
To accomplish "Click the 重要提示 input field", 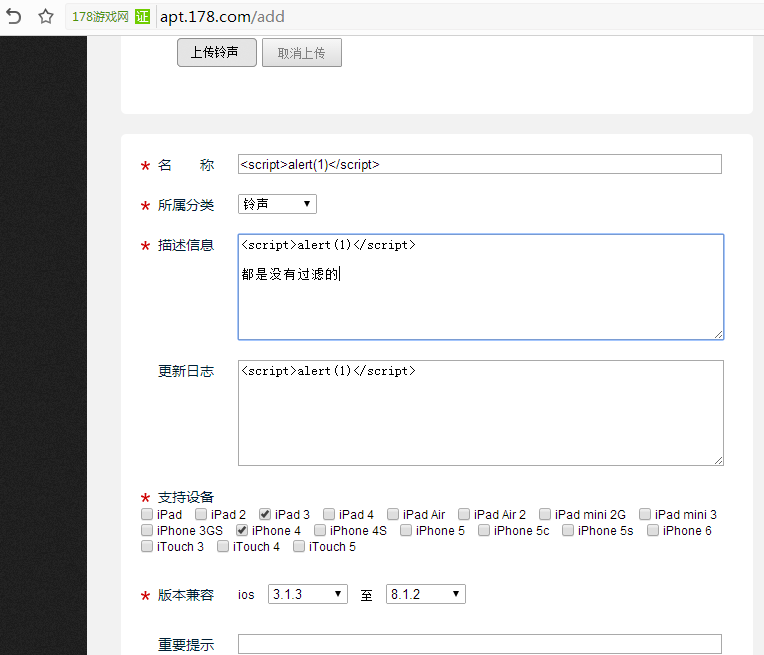I will pos(479,644).
